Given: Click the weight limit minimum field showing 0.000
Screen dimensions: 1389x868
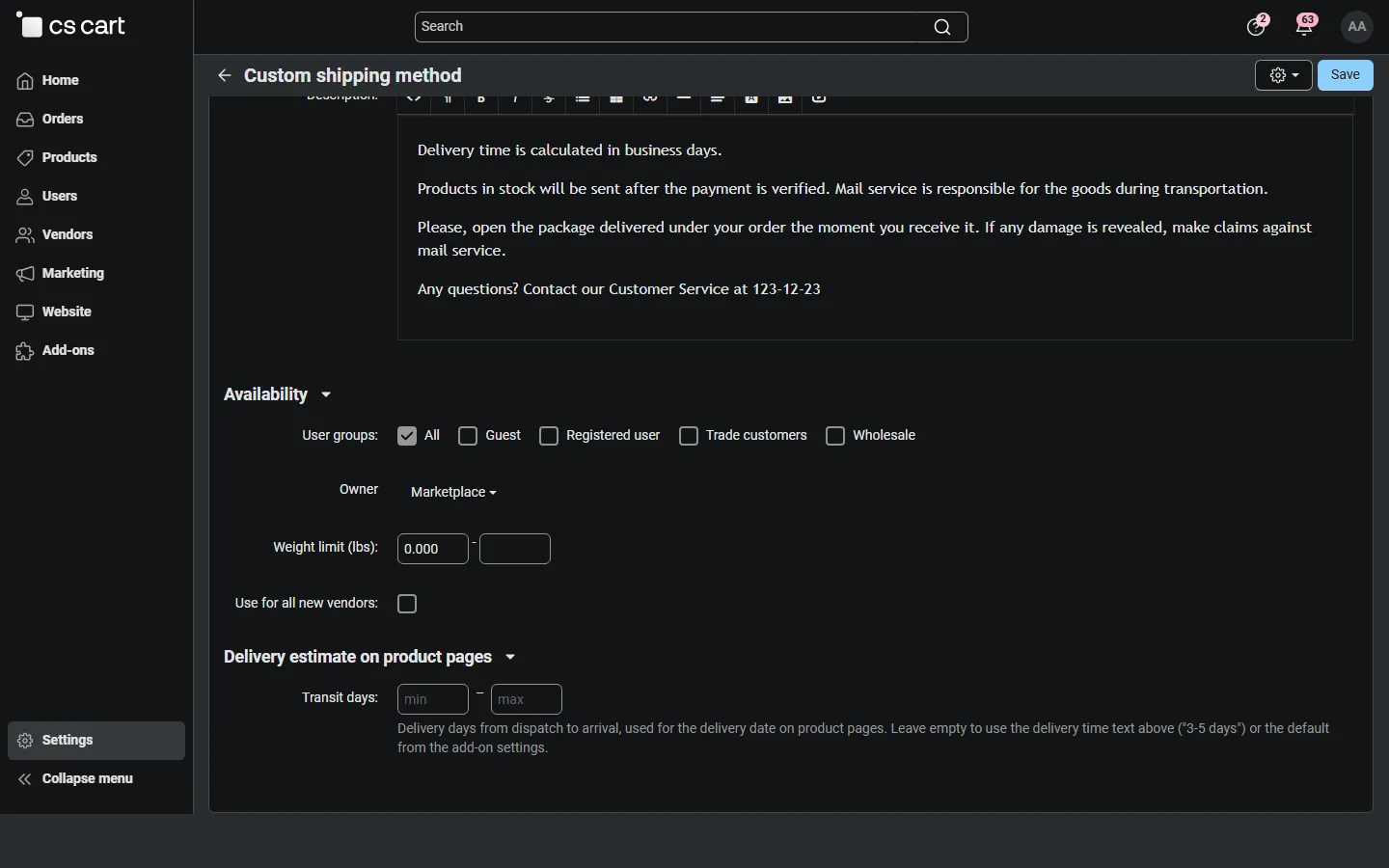Looking at the screenshot, I should pyautogui.click(x=433, y=549).
